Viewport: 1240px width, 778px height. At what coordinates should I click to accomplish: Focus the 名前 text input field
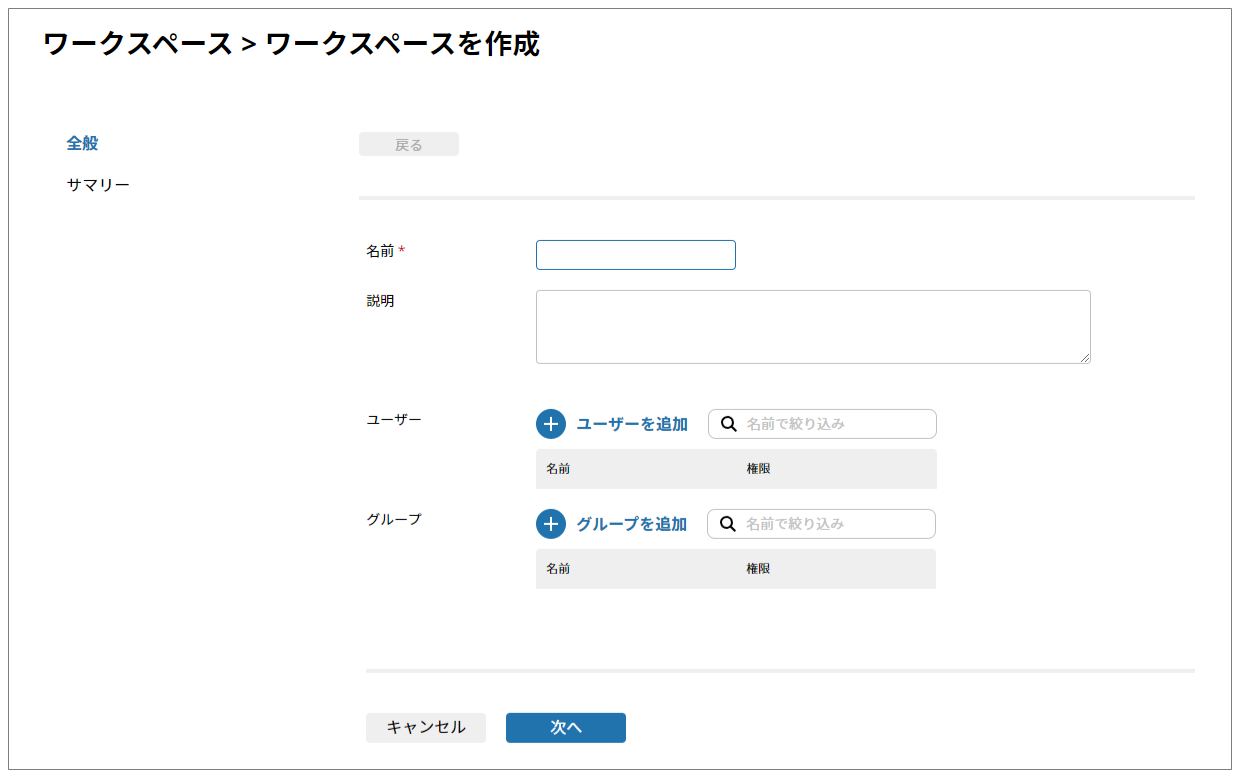(635, 255)
